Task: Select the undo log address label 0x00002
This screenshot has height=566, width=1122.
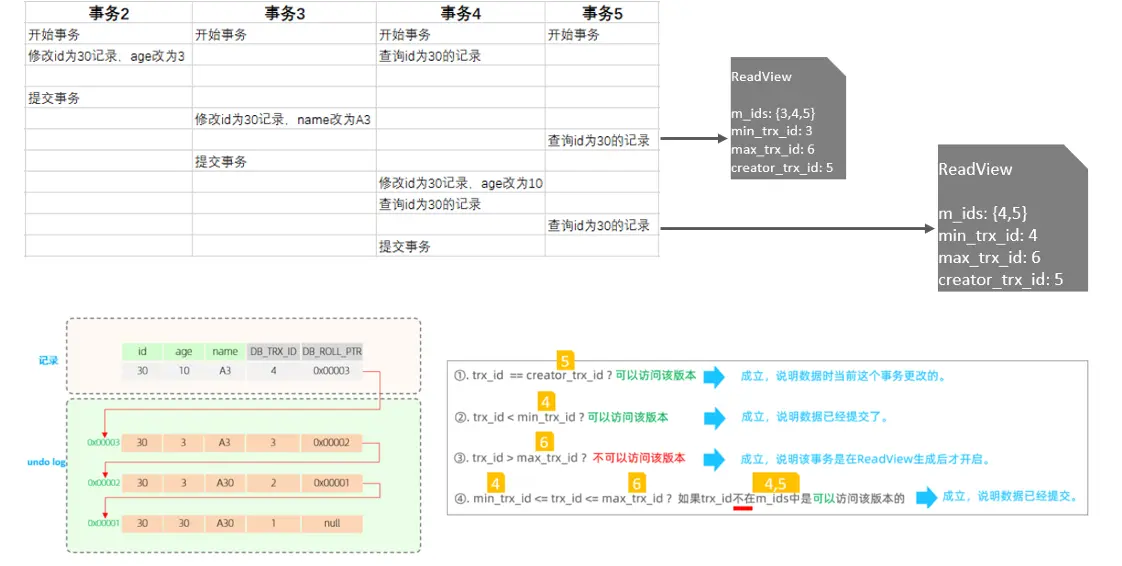Action: (103, 482)
